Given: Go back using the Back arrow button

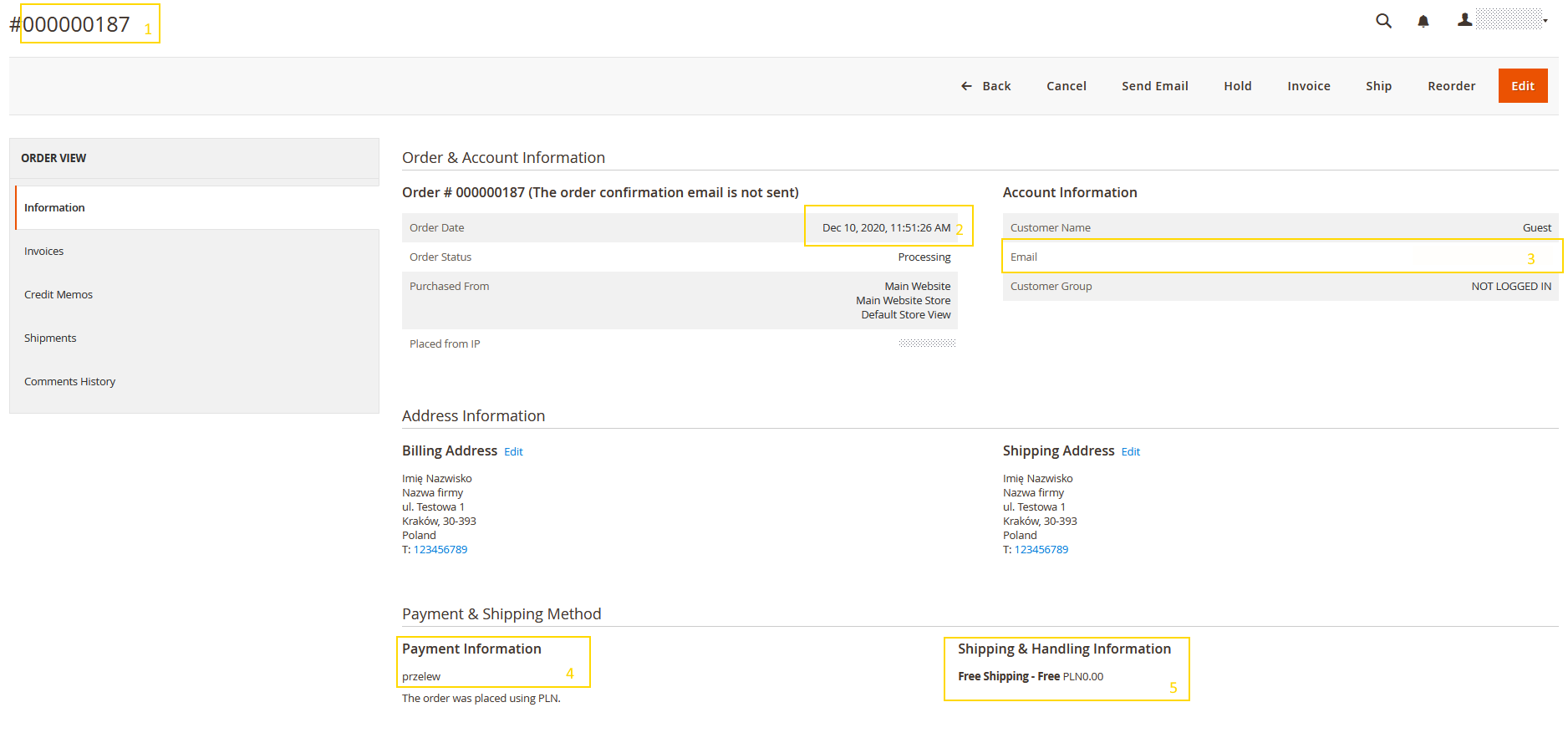Looking at the screenshot, I should pyautogui.click(x=985, y=86).
